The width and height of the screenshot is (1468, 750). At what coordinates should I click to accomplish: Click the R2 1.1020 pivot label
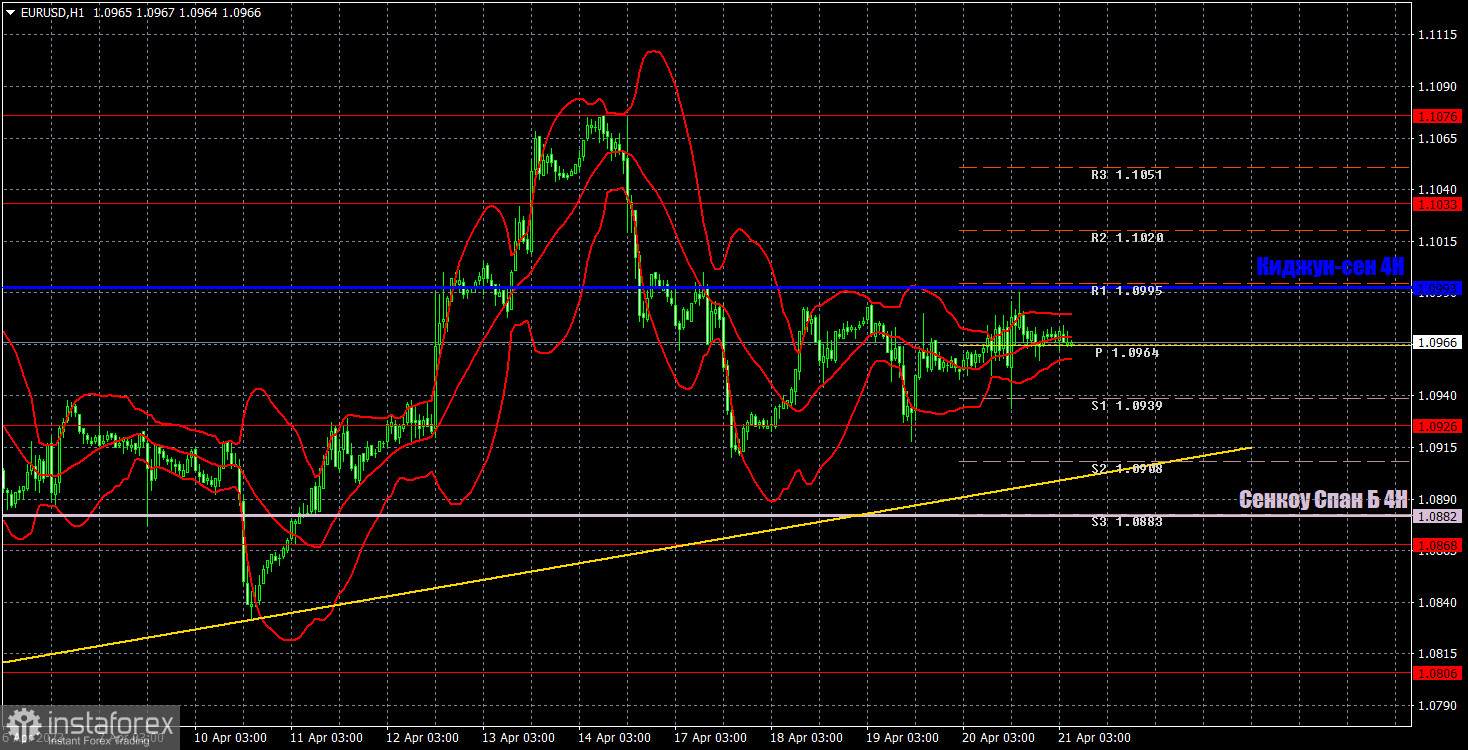1126,238
